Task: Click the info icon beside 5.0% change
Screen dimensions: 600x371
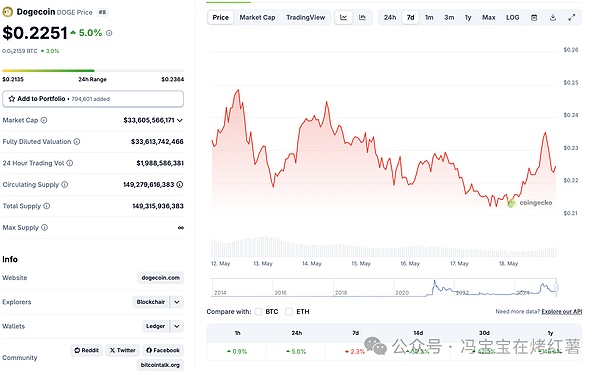Action: (109, 33)
